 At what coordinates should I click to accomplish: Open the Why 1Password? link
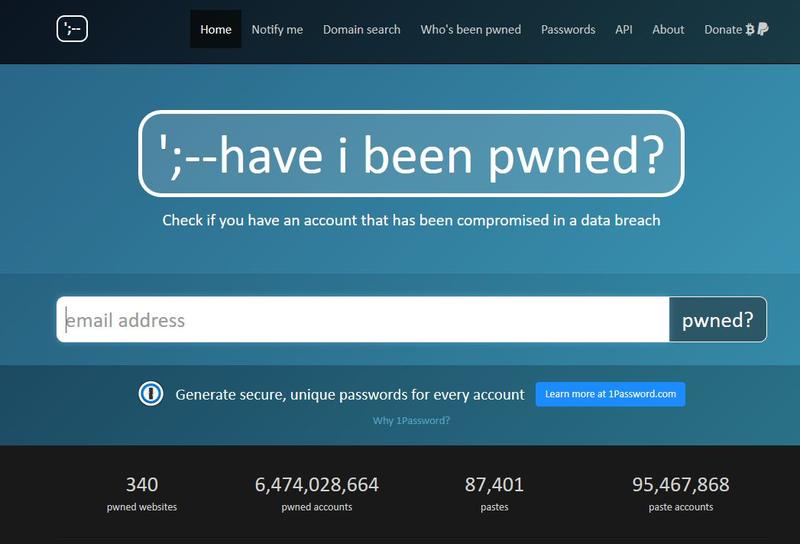411,421
